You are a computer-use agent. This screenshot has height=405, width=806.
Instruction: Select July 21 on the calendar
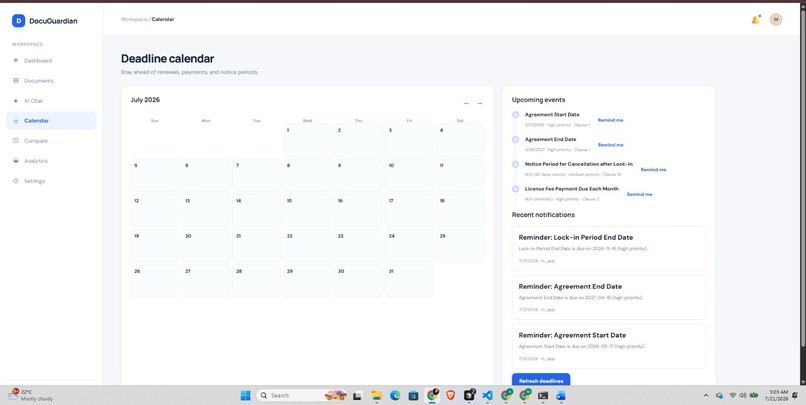pos(257,245)
